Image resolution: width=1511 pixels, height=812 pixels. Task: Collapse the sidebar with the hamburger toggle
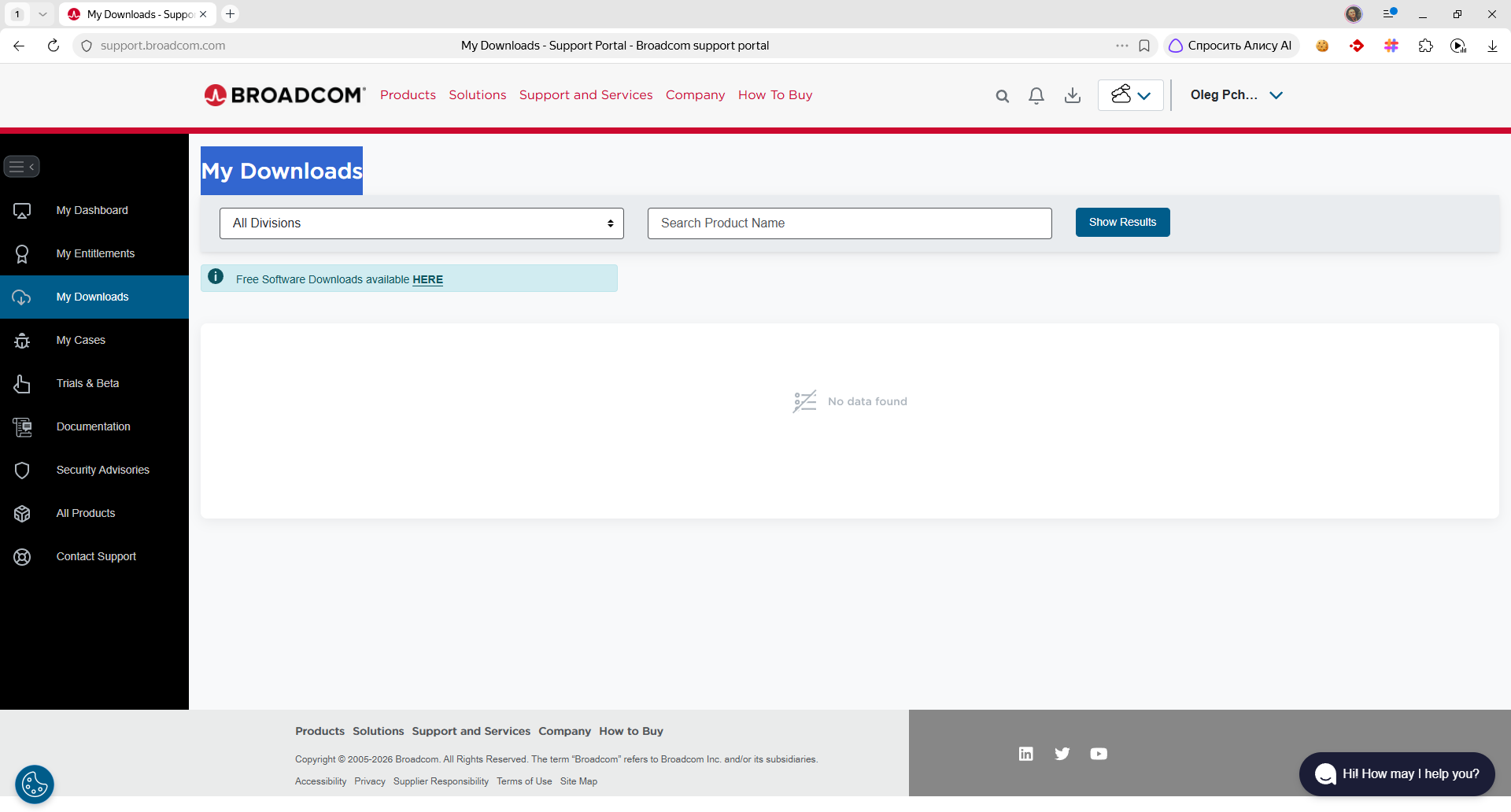tap(21, 167)
